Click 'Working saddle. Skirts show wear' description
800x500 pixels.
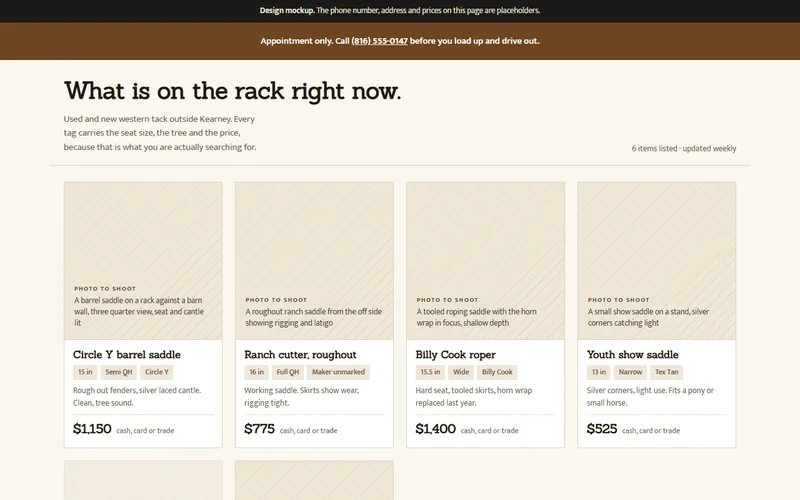pyautogui.click(x=302, y=396)
